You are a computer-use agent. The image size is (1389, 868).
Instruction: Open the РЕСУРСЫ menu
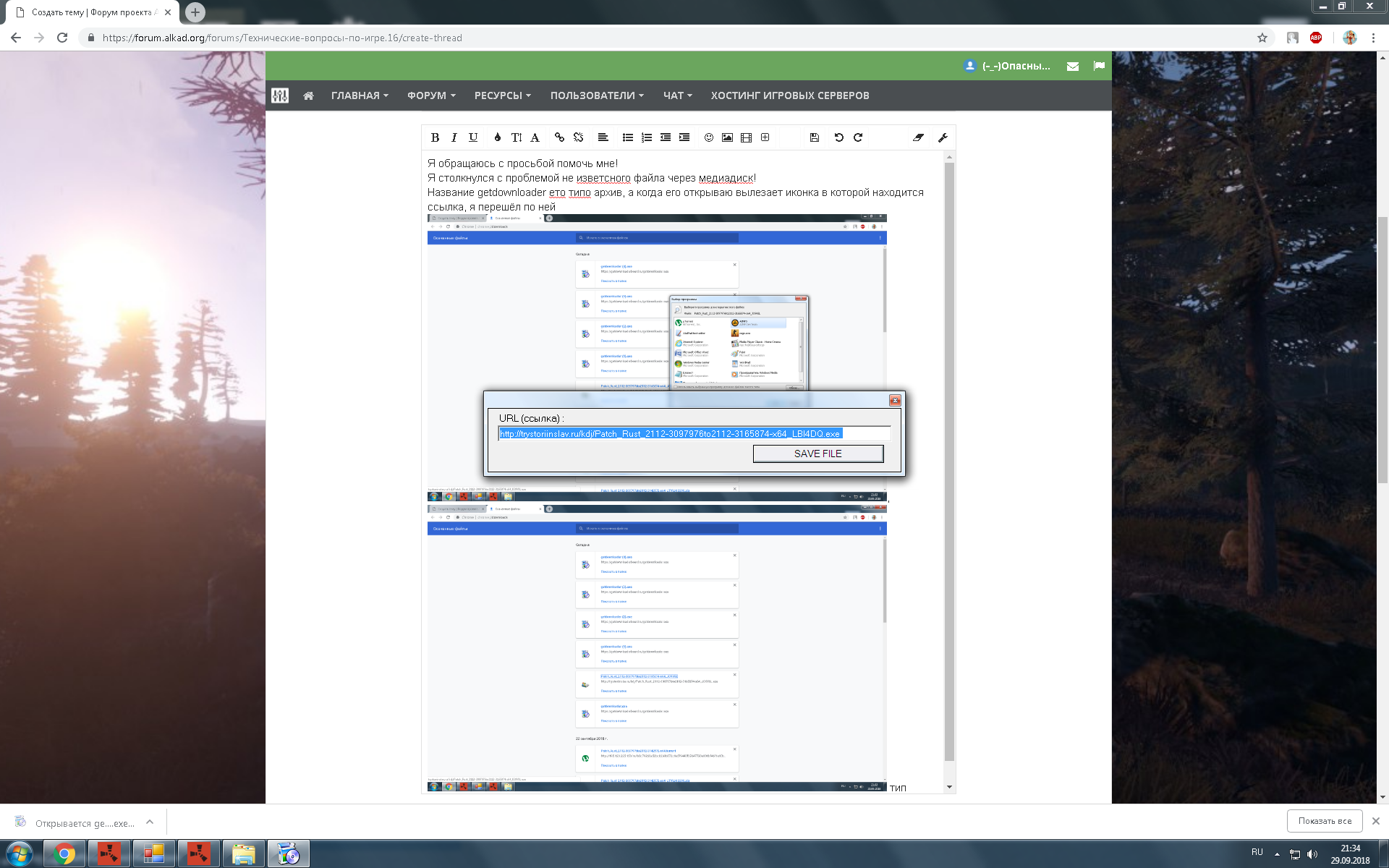point(502,95)
